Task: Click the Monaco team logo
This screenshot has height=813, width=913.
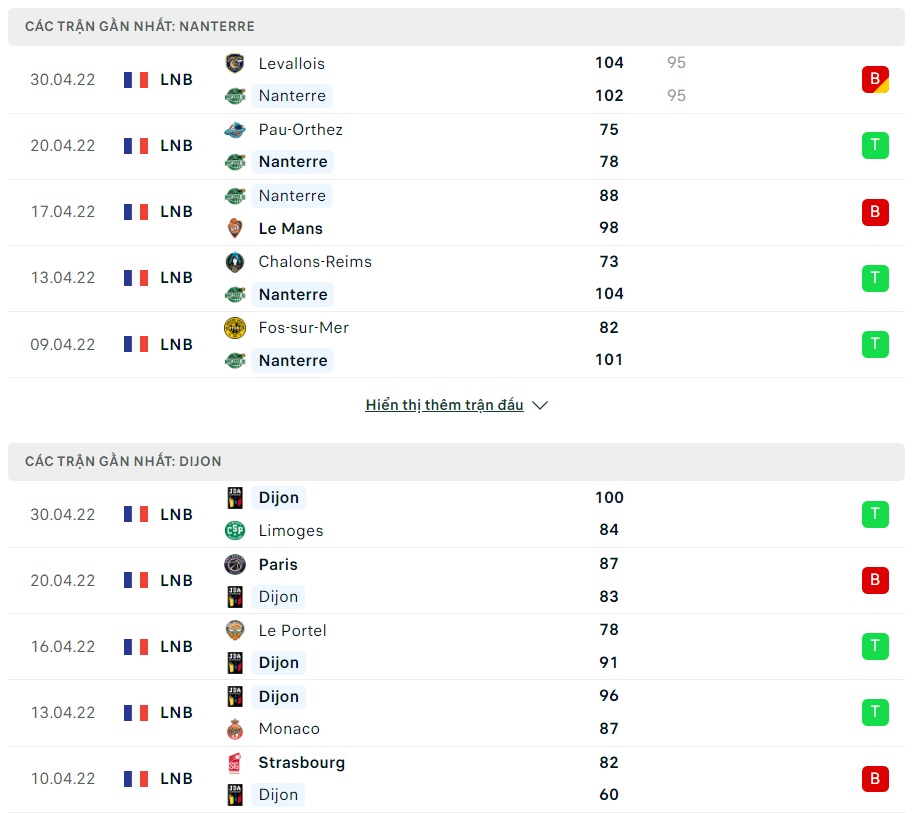Action: pyautogui.click(x=235, y=728)
